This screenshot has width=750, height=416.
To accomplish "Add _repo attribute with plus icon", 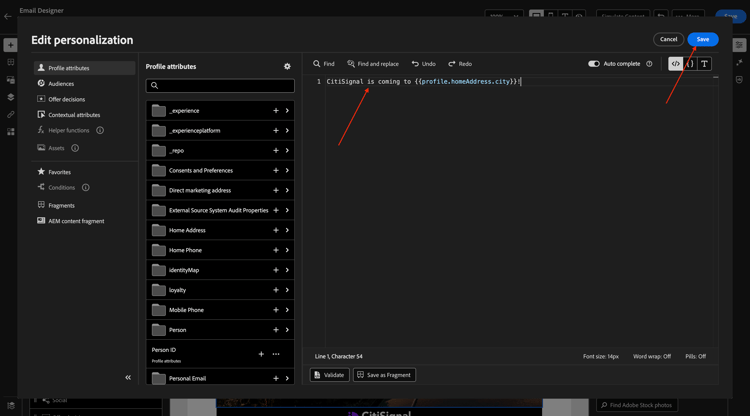I will point(276,151).
